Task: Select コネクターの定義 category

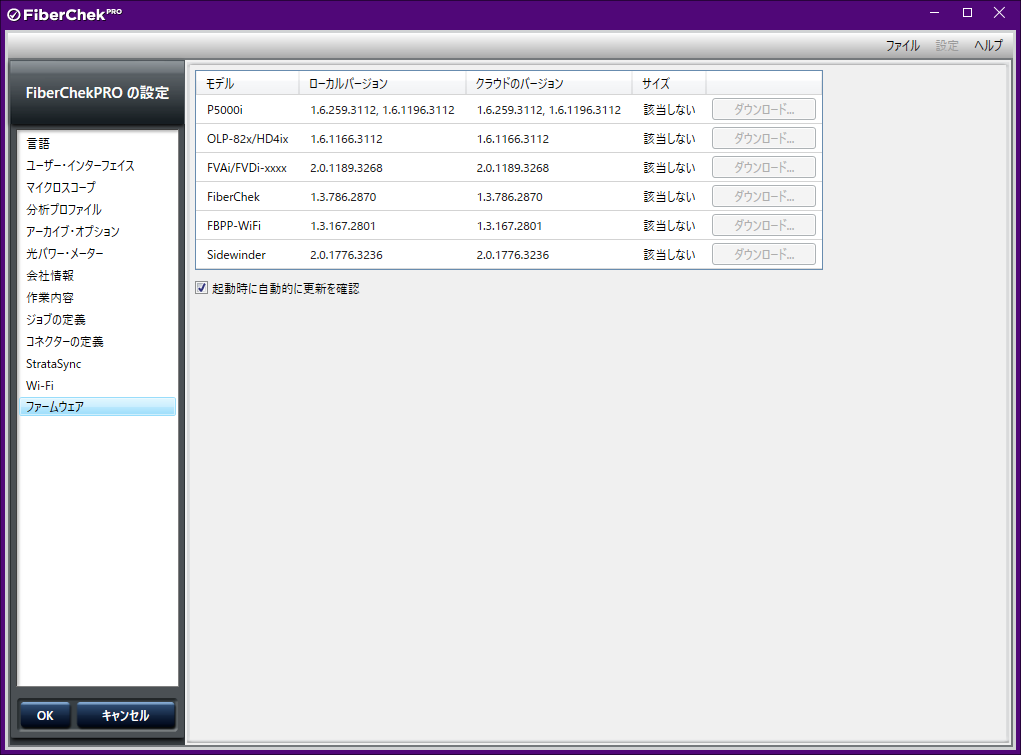Action: click(98, 341)
